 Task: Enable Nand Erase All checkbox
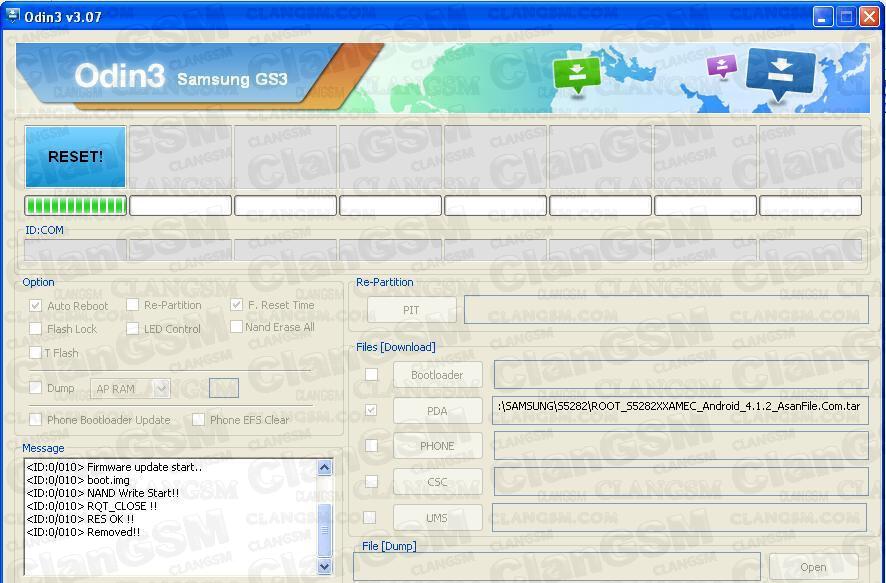tap(236, 327)
